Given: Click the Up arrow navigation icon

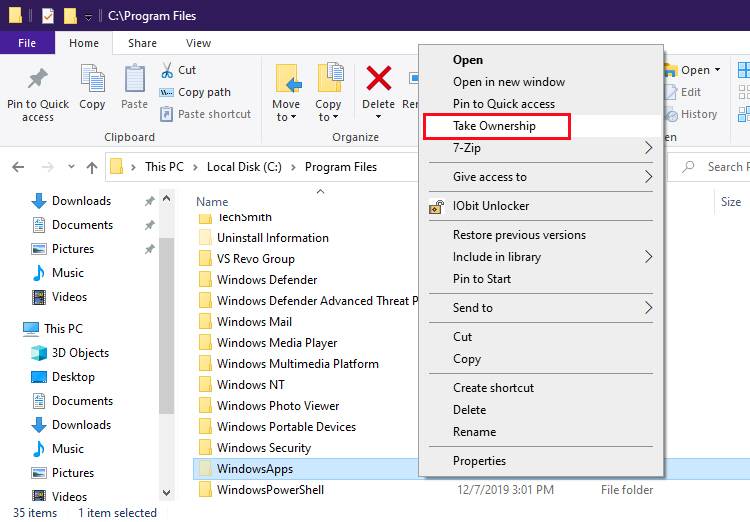Looking at the screenshot, I should click(92, 167).
